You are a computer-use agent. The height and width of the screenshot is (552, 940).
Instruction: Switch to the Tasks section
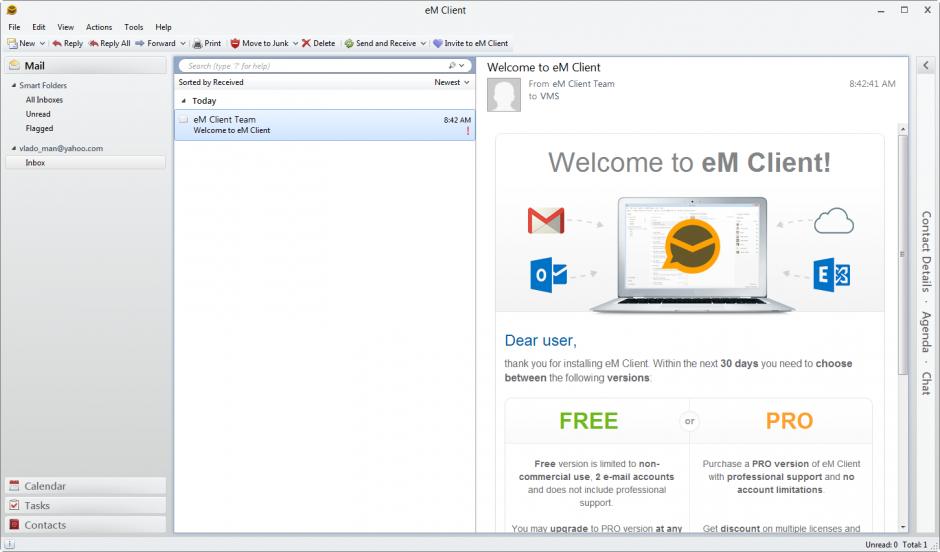[86, 505]
